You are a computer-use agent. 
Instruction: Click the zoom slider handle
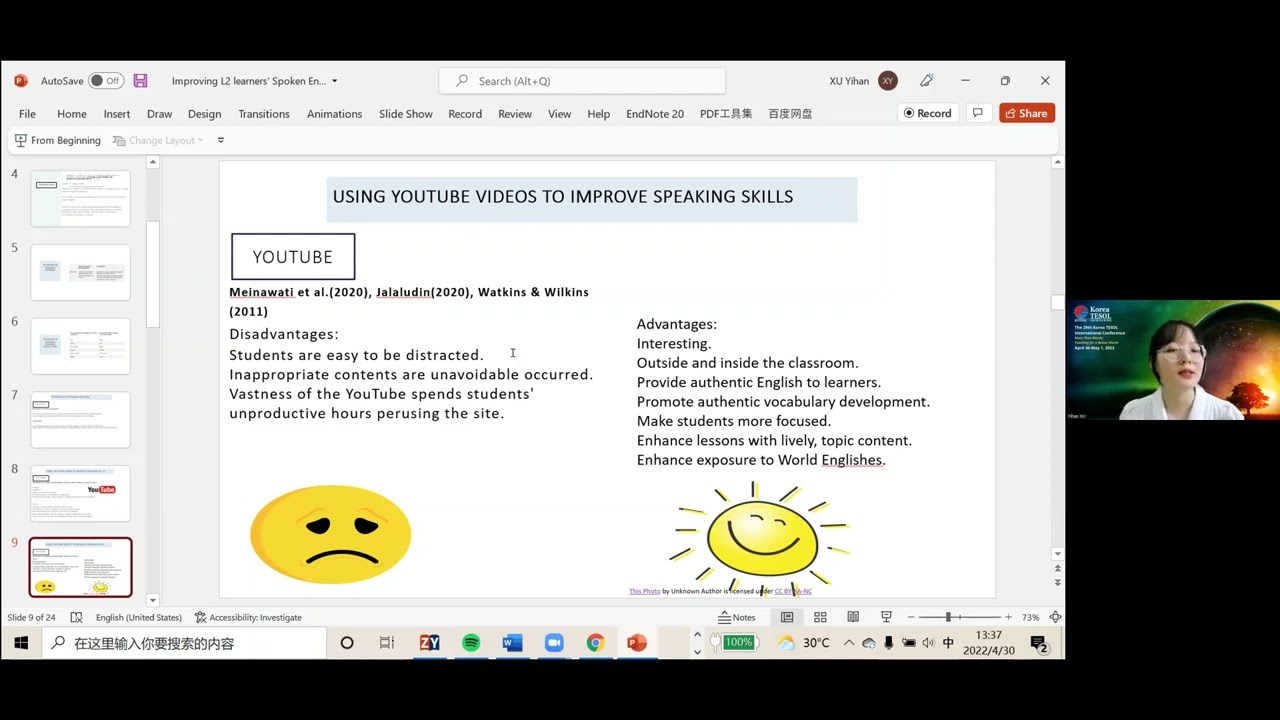tap(948, 617)
